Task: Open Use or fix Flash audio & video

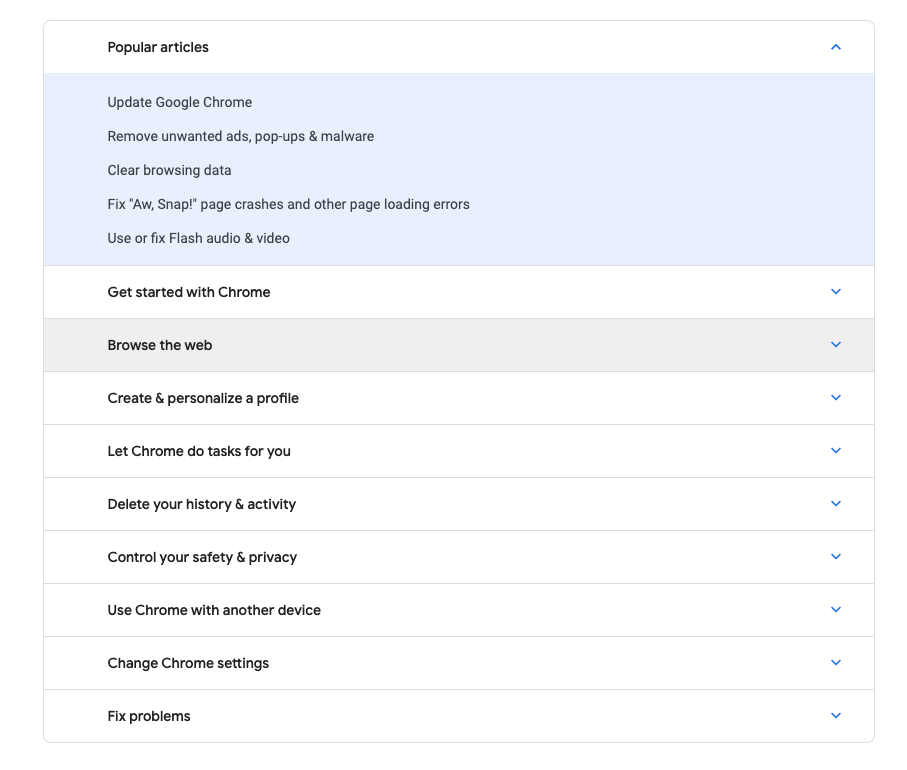Action: (x=198, y=238)
